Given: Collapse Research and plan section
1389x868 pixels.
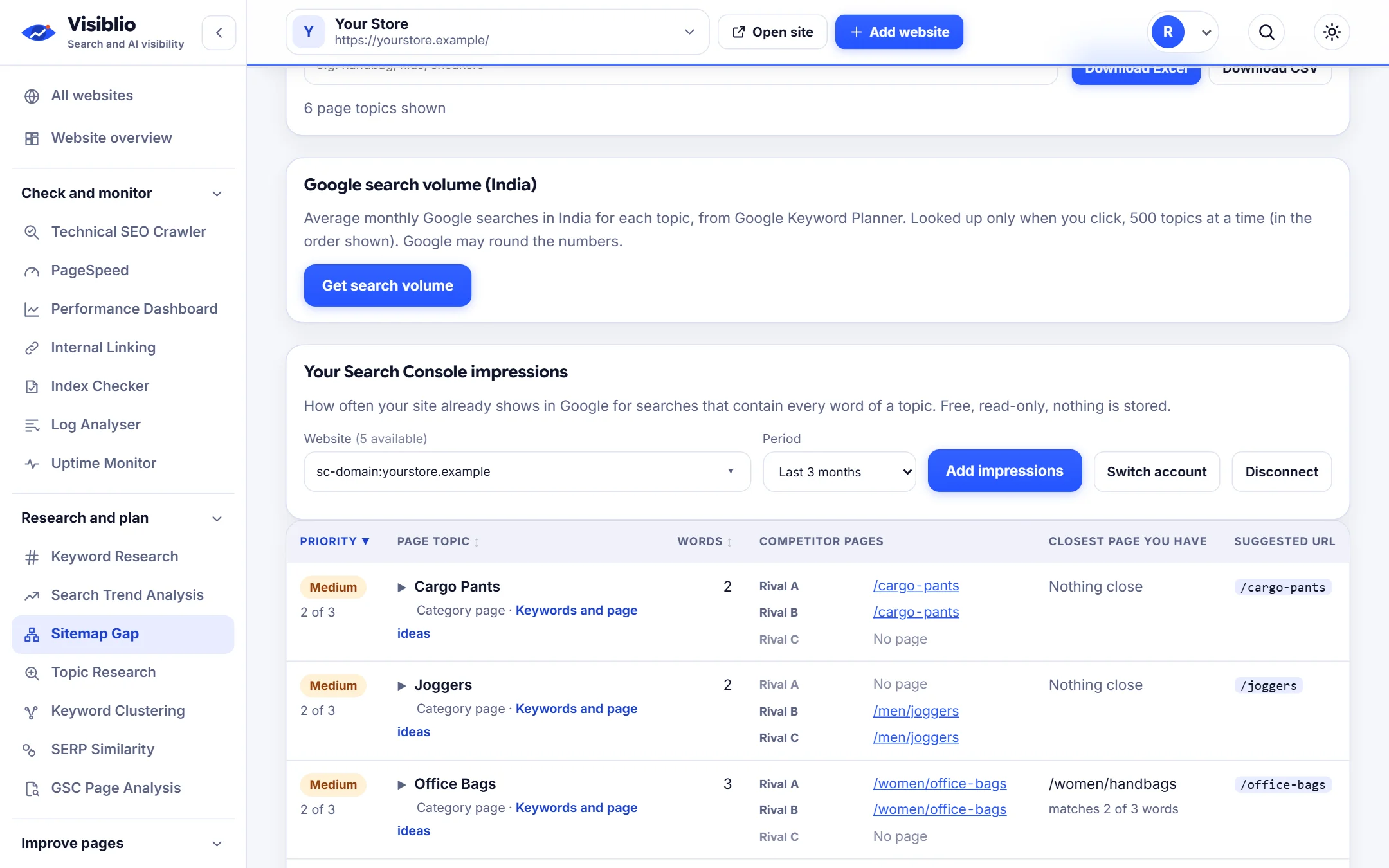Looking at the screenshot, I should click(123, 518).
